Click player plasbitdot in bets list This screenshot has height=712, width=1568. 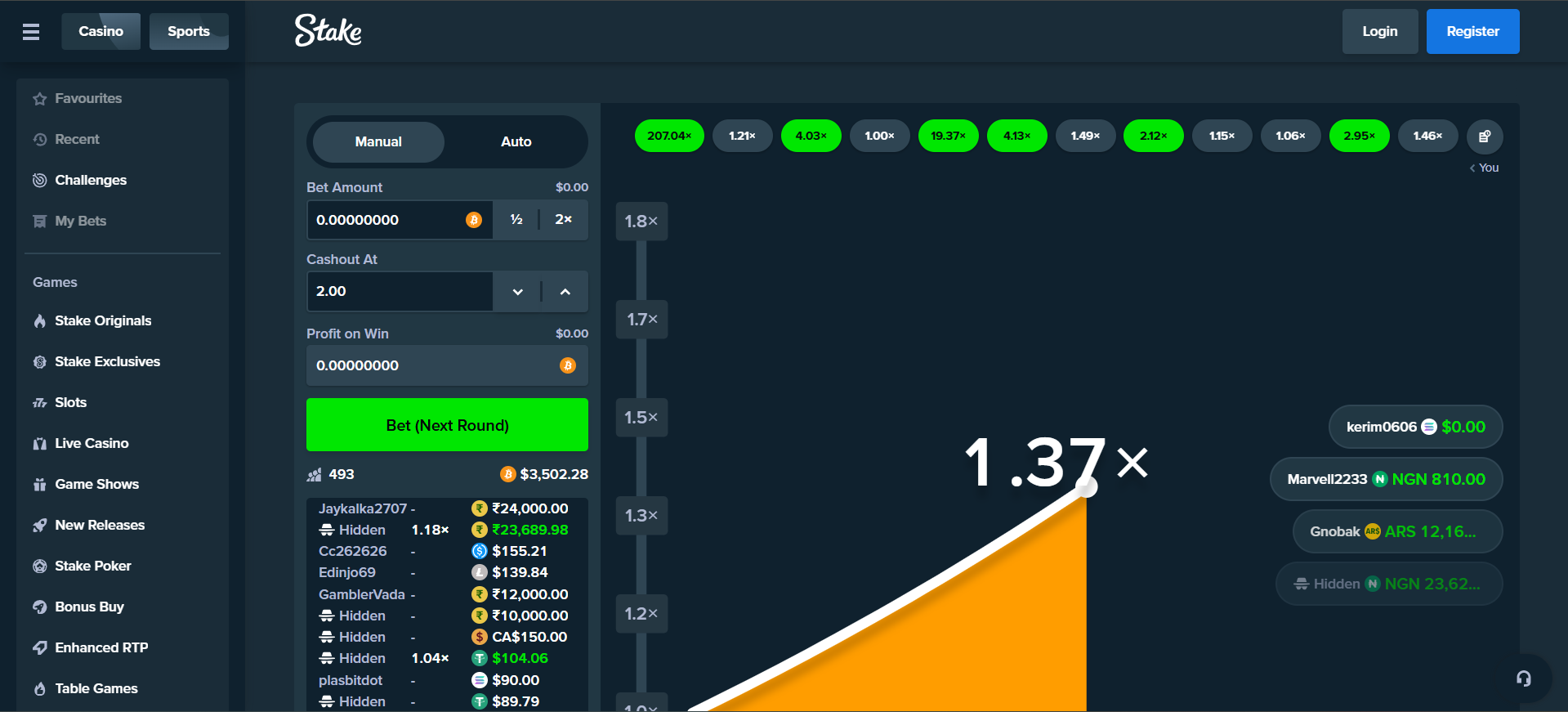[x=351, y=680]
